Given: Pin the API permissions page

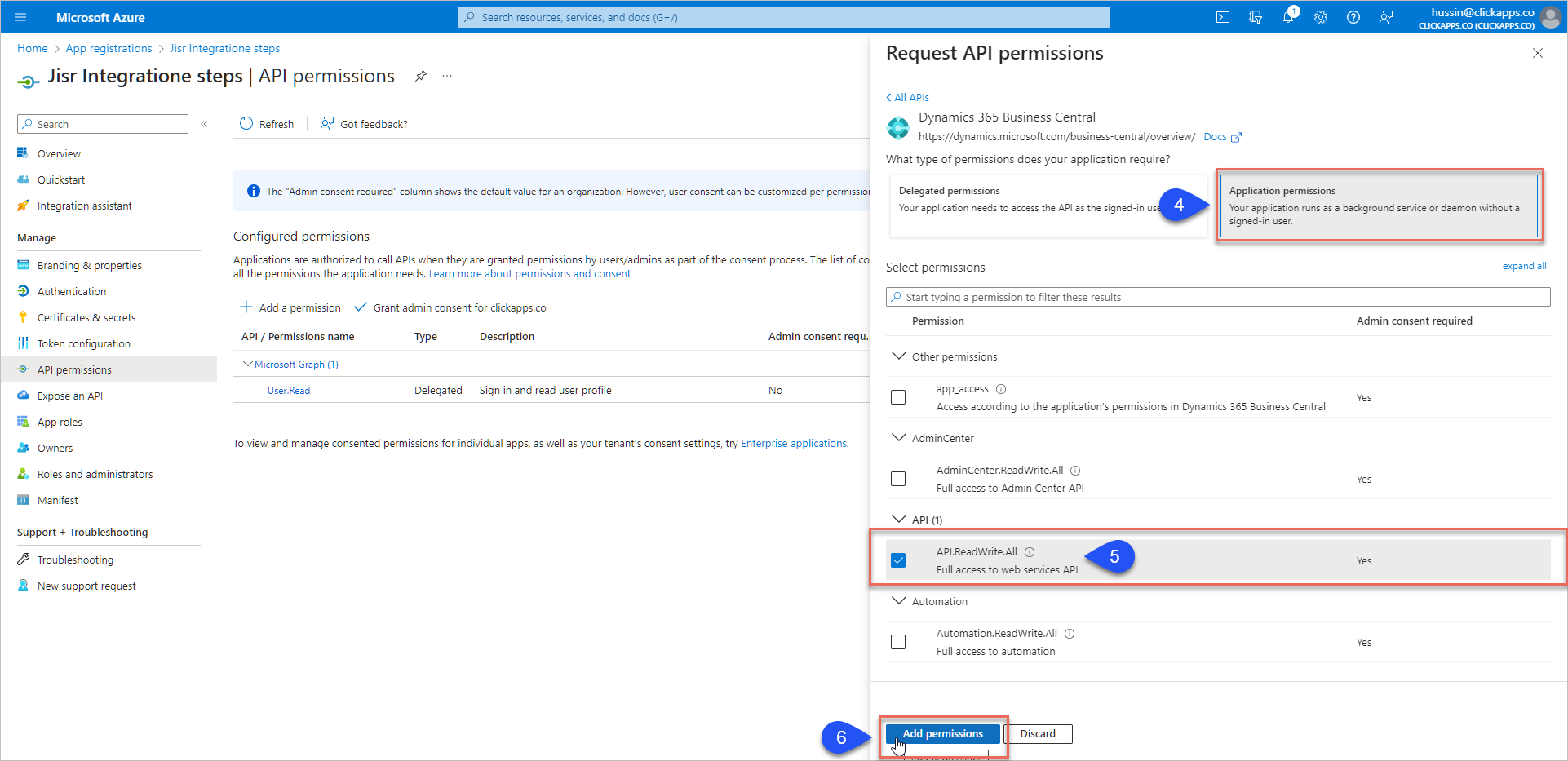Looking at the screenshot, I should tap(421, 76).
